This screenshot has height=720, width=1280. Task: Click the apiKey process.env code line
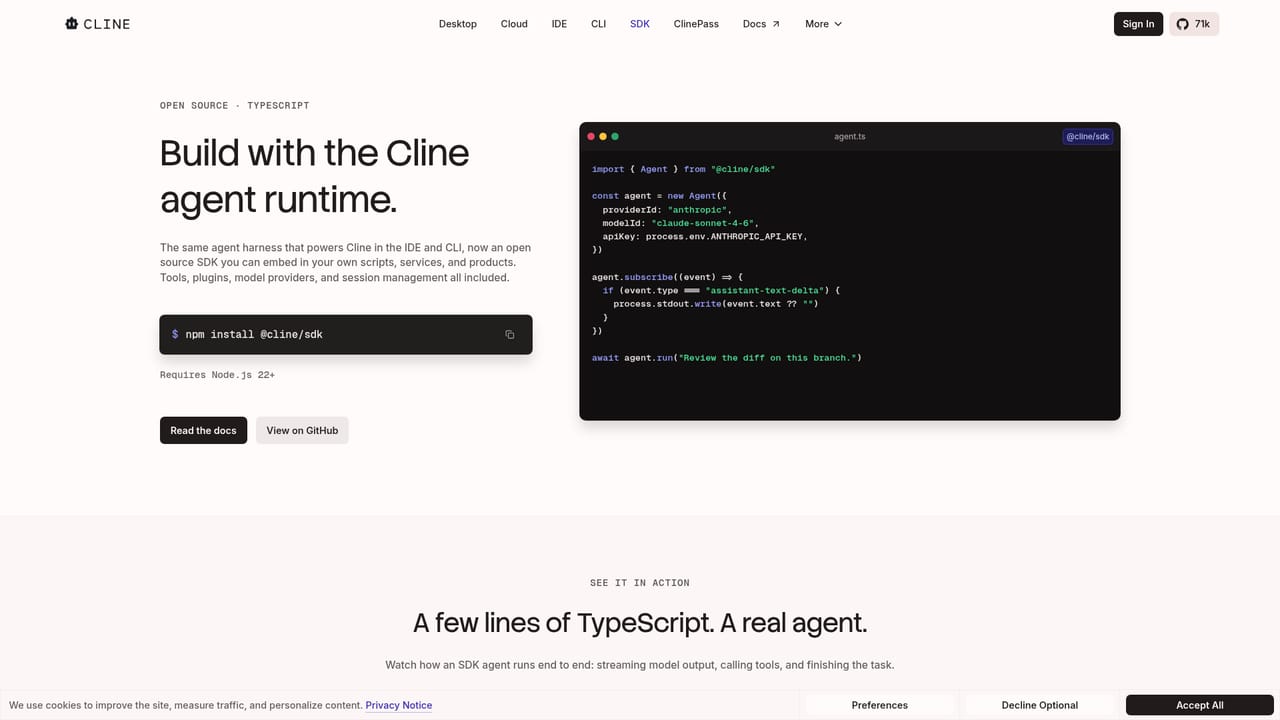[704, 236]
